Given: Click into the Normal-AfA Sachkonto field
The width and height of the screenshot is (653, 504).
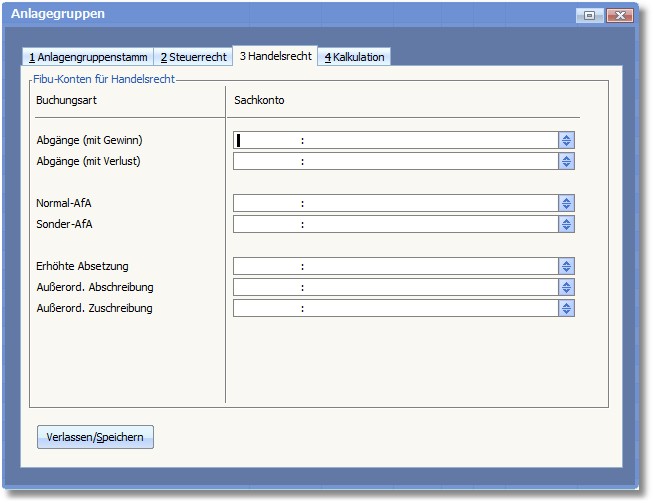Looking at the screenshot, I should click(395, 203).
